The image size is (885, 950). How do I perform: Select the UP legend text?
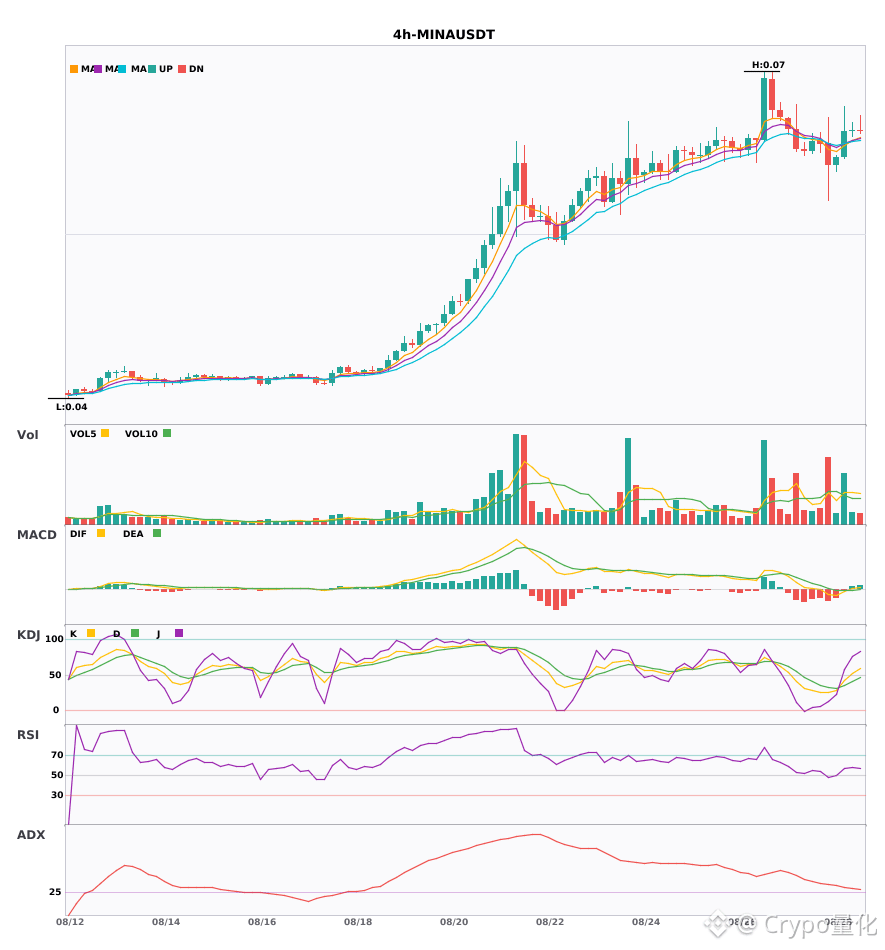166,69
